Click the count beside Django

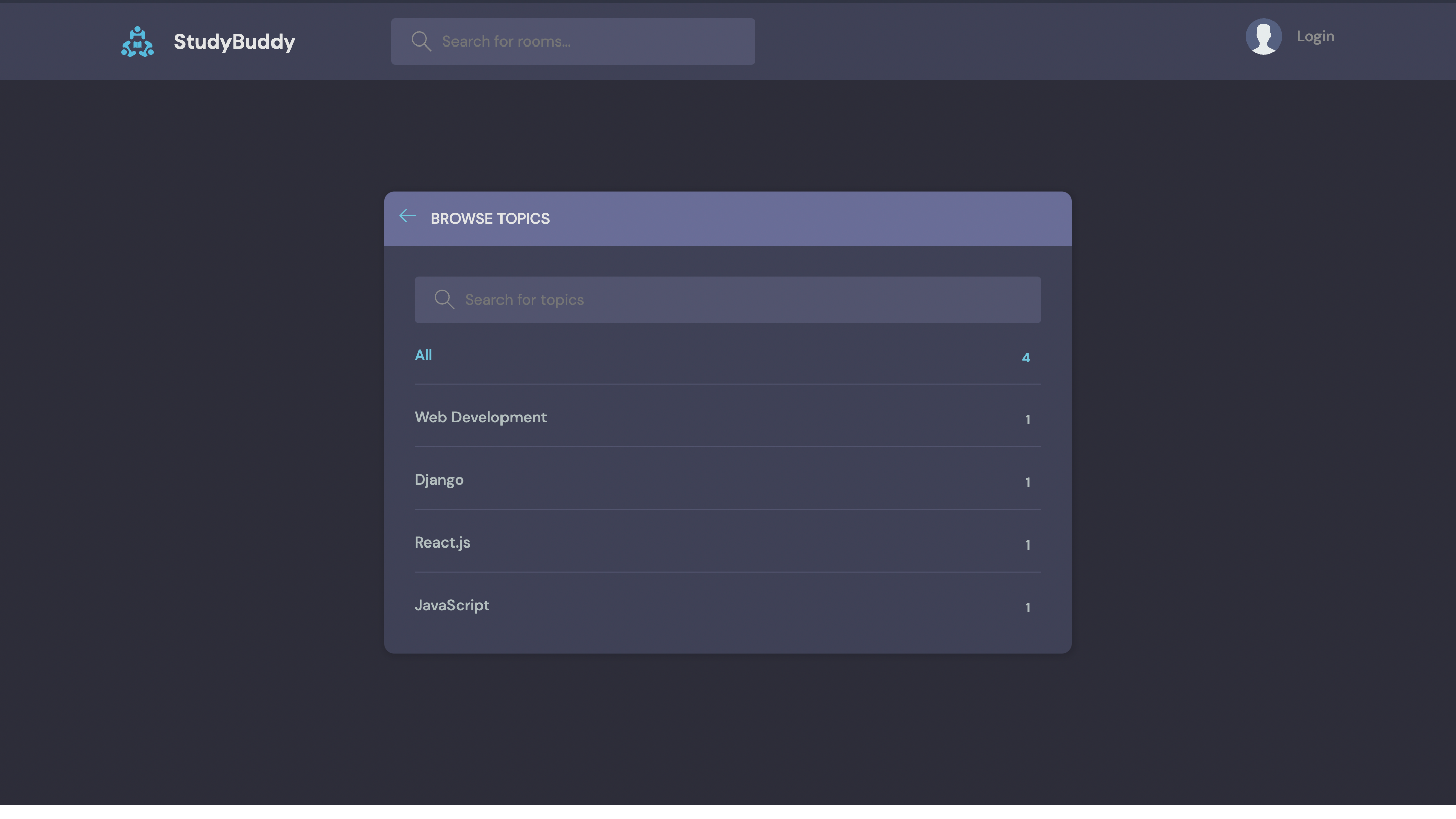pos(1028,482)
